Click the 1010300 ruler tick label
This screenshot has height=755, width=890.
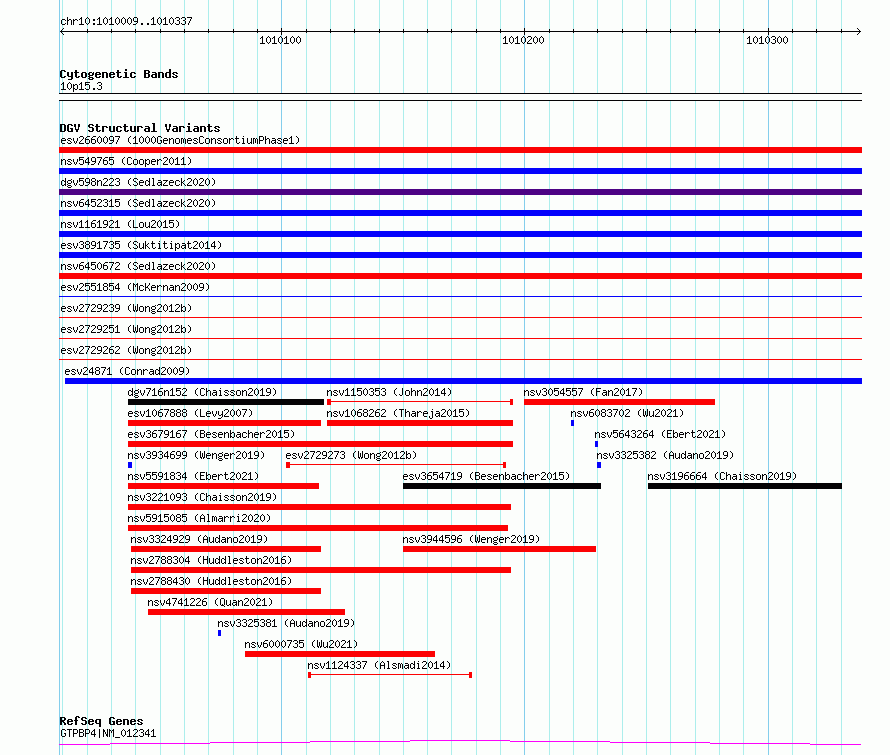(x=767, y=40)
